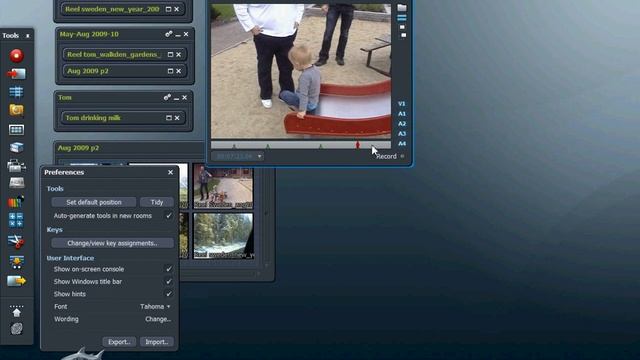This screenshot has height=360, width=640.
Task: Close the Preferences panel
Action: pyautogui.click(x=170, y=172)
